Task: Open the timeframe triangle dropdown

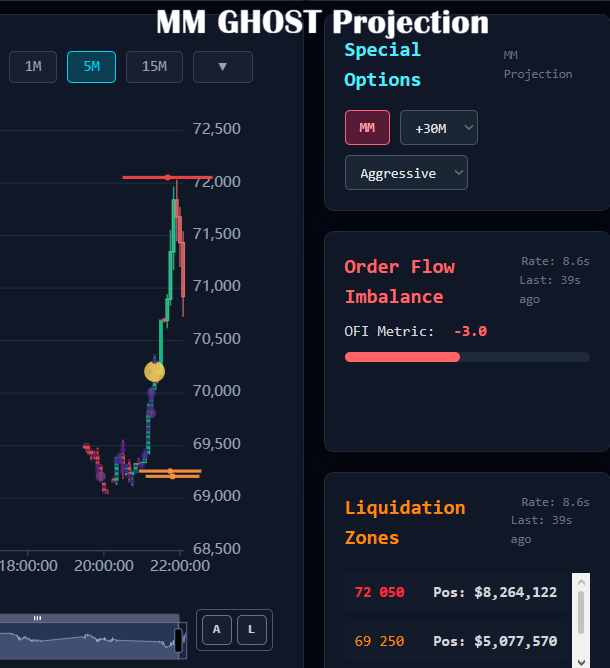Action: click(223, 67)
